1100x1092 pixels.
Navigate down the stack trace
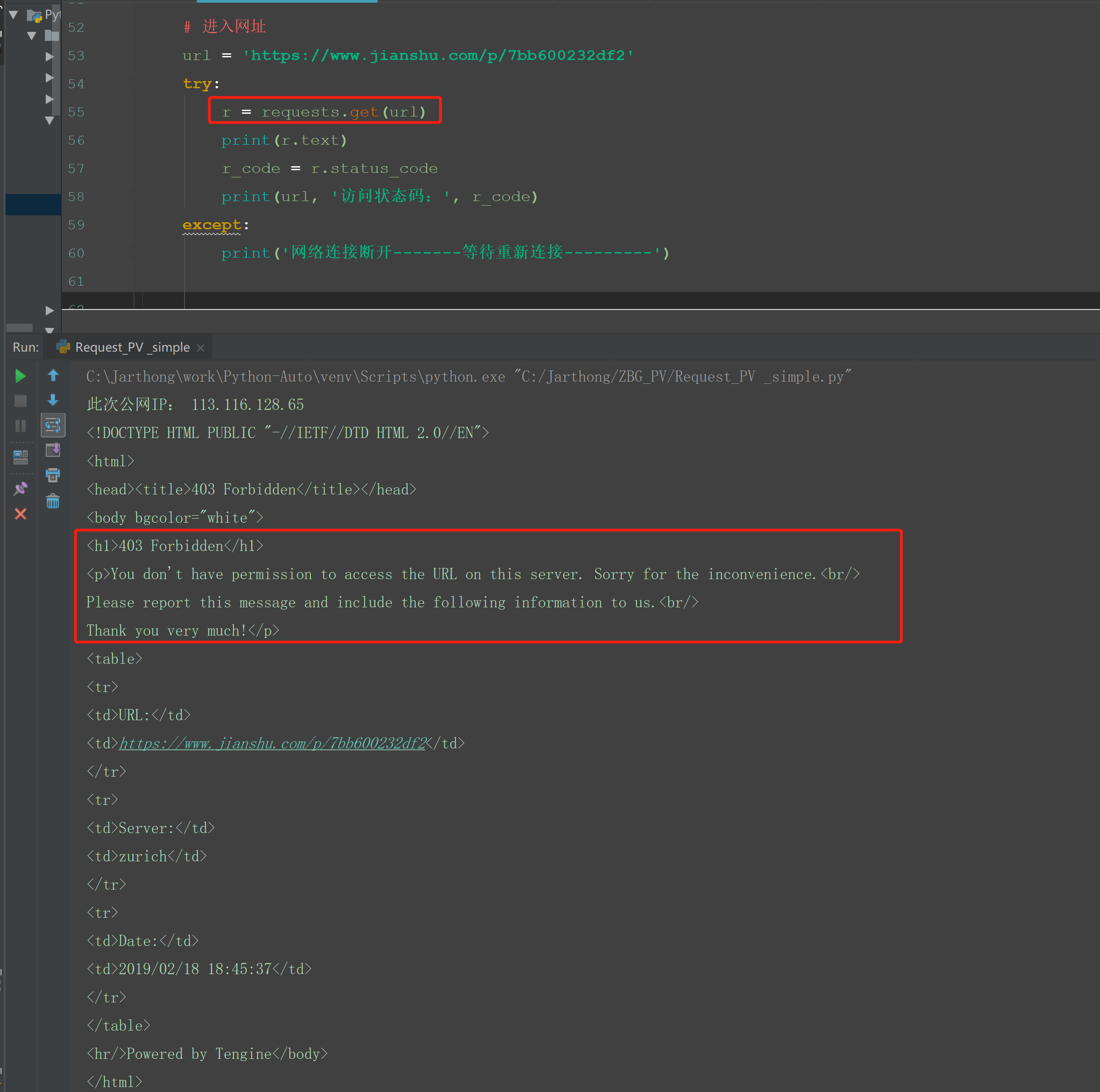(x=53, y=401)
